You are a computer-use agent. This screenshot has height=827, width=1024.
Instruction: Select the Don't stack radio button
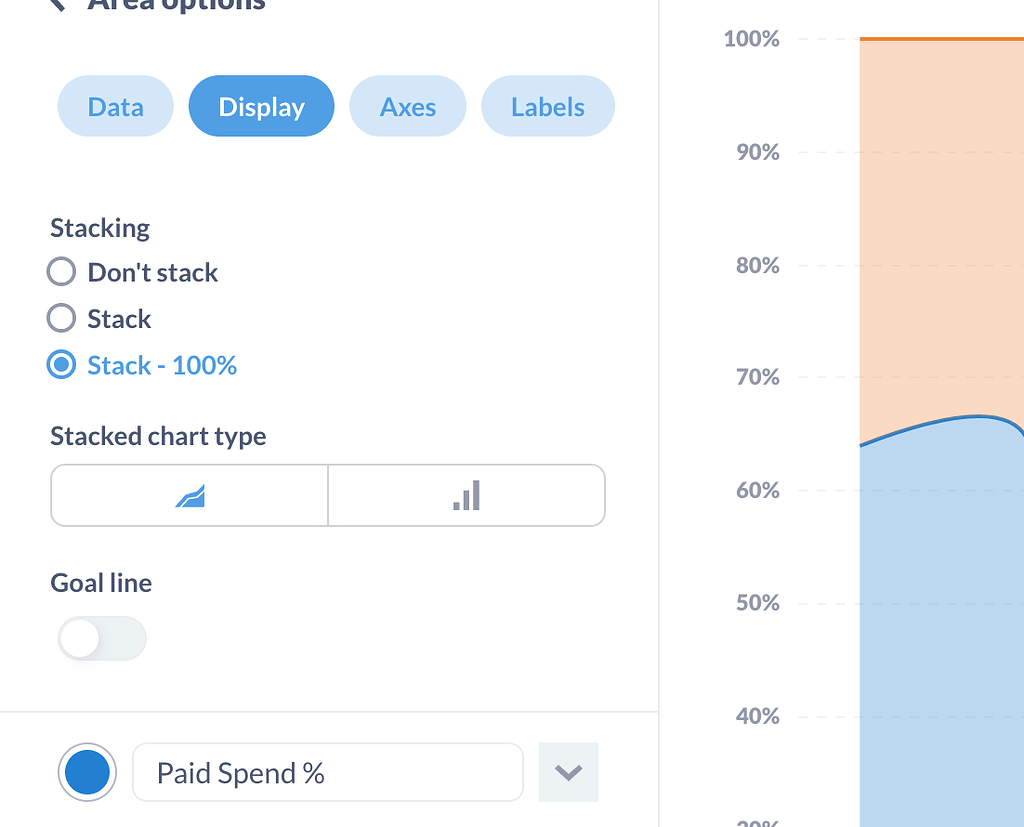[61, 271]
